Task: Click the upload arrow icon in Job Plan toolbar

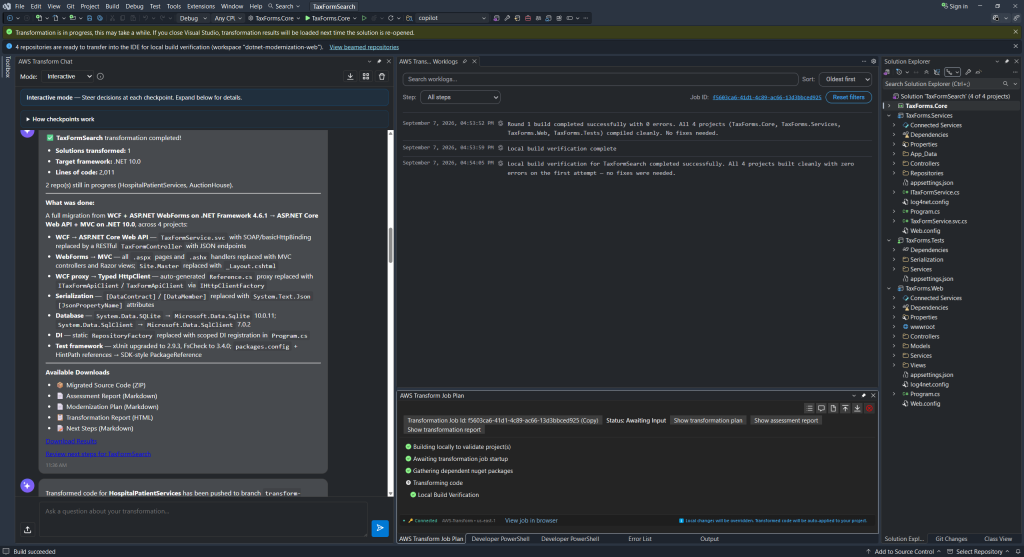Action: [x=845, y=408]
